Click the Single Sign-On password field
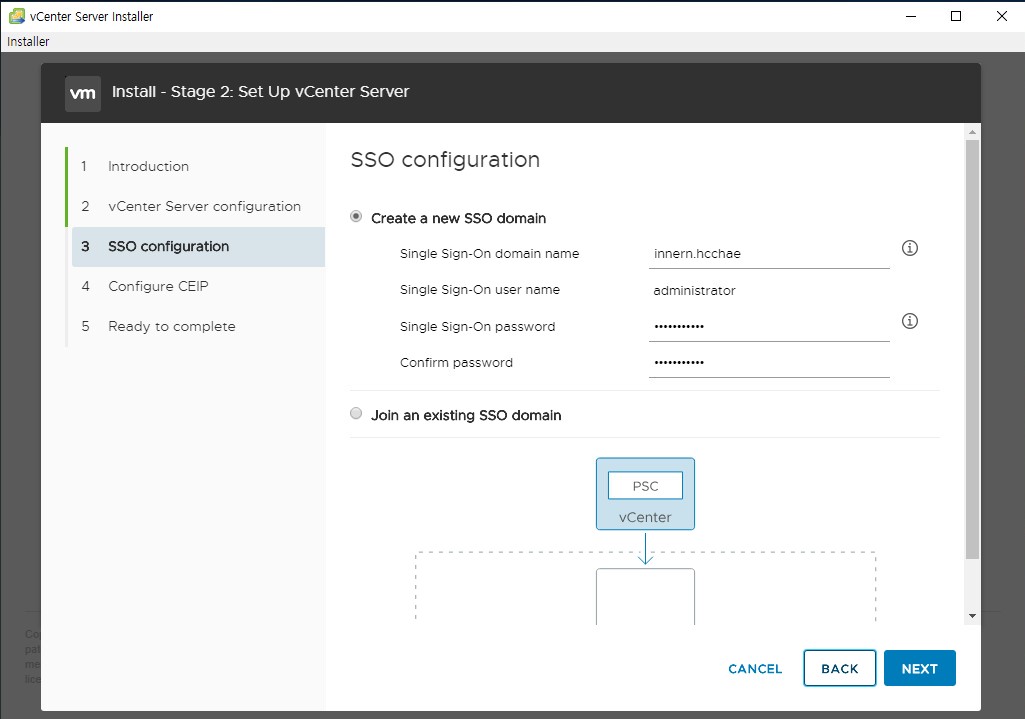The width and height of the screenshot is (1025, 719). (769, 327)
